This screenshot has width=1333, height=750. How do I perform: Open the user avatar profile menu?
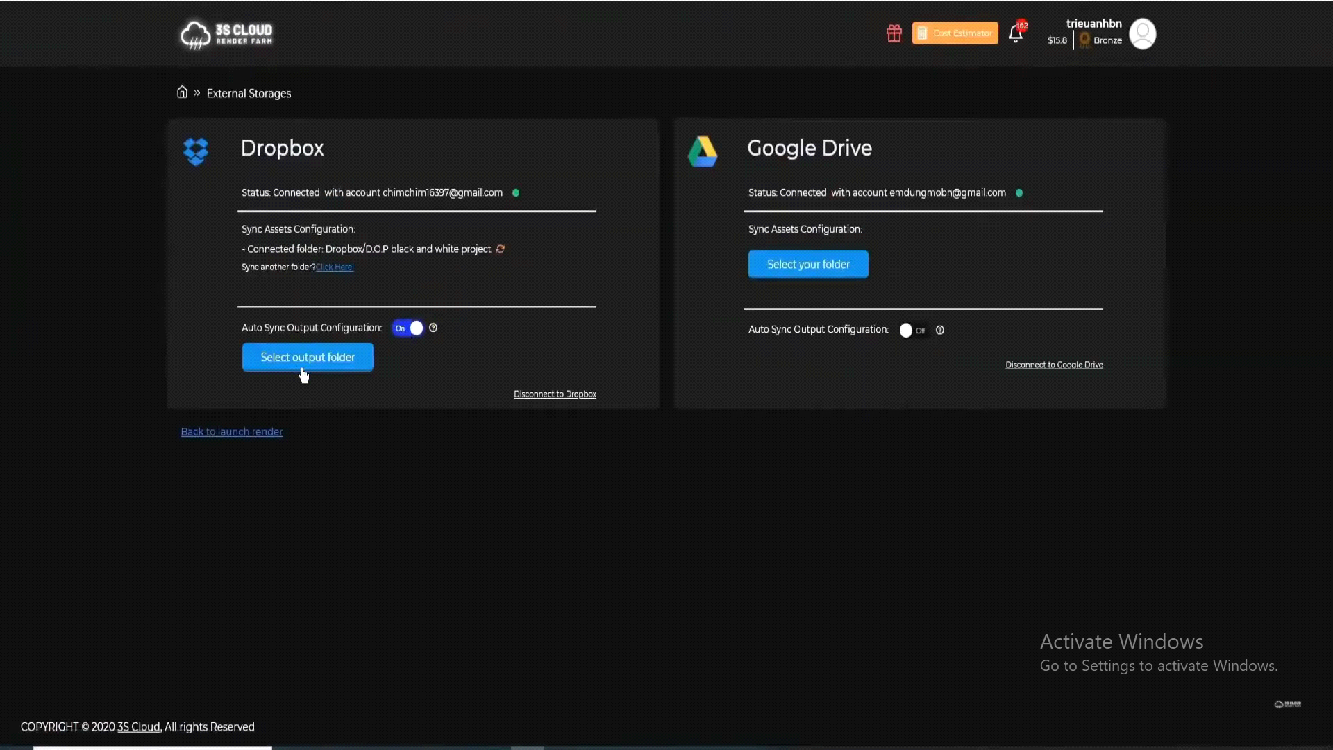coord(1143,34)
